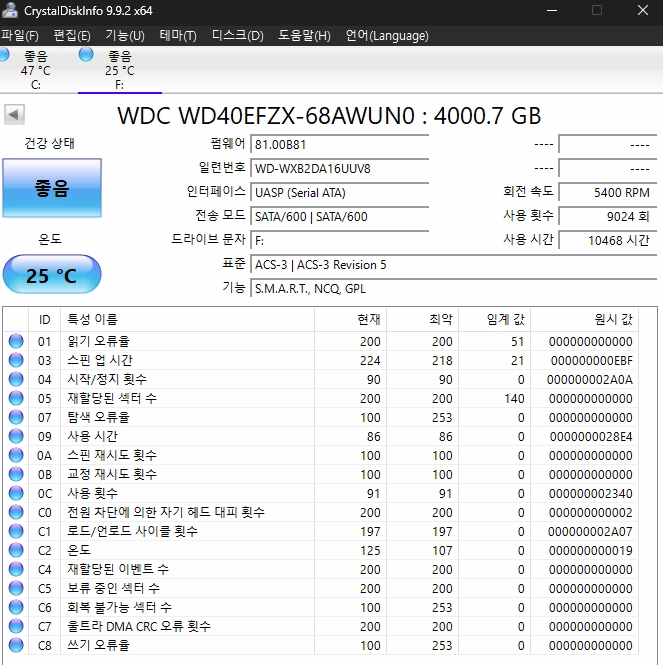Select the 재할당된 섹터 수 attribute name

pos(112,398)
